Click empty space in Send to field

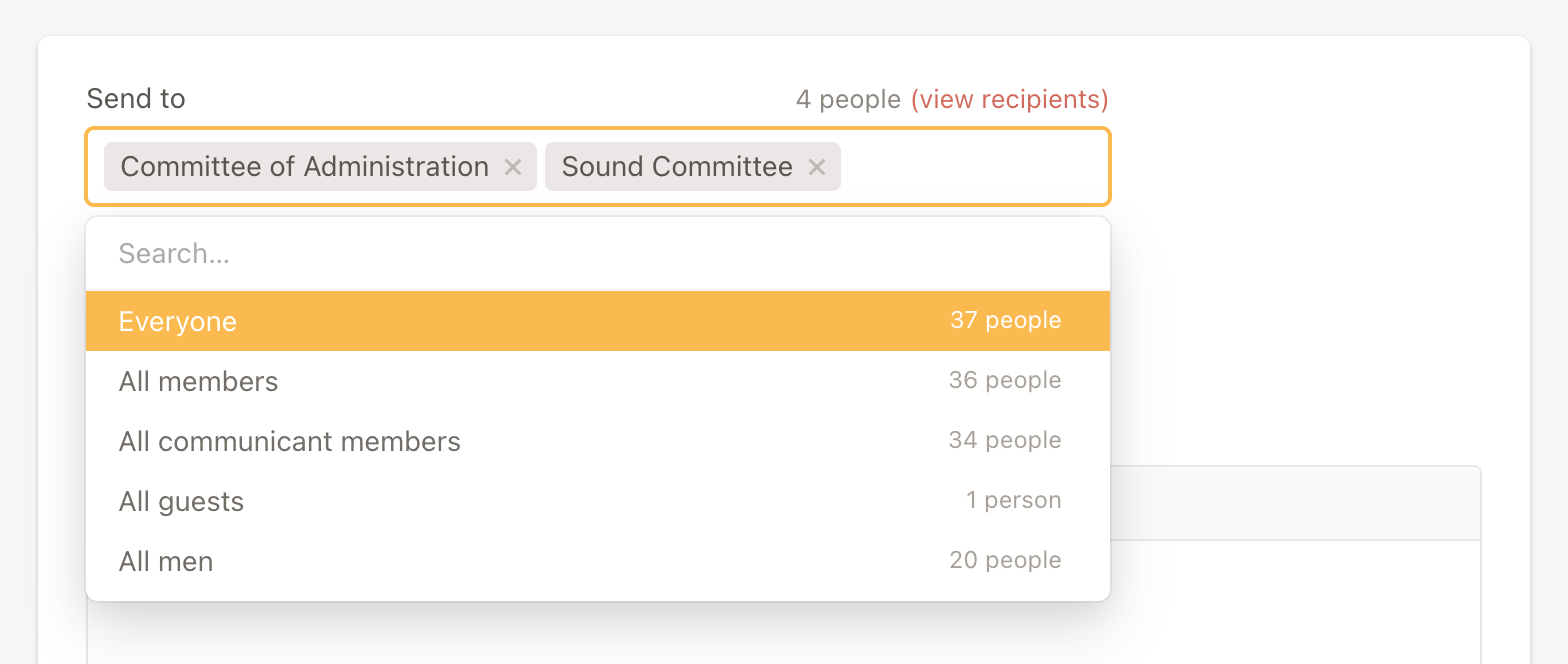coord(975,167)
